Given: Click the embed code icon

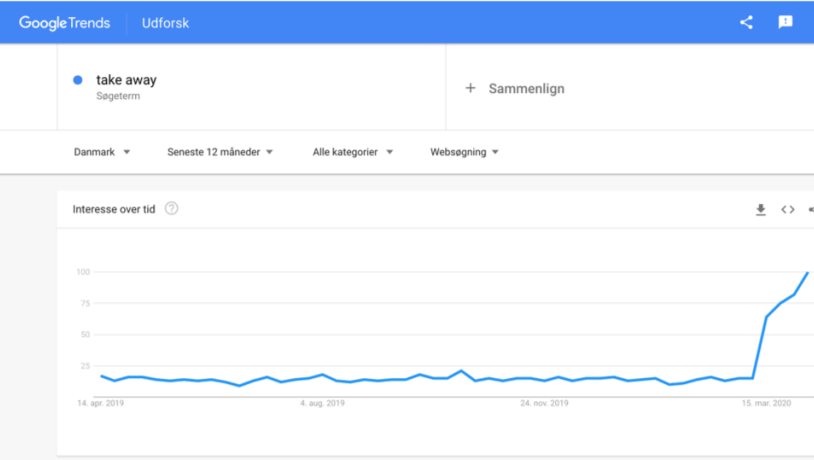Looking at the screenshot, I should pyautogui.click(x=788, y=209).
